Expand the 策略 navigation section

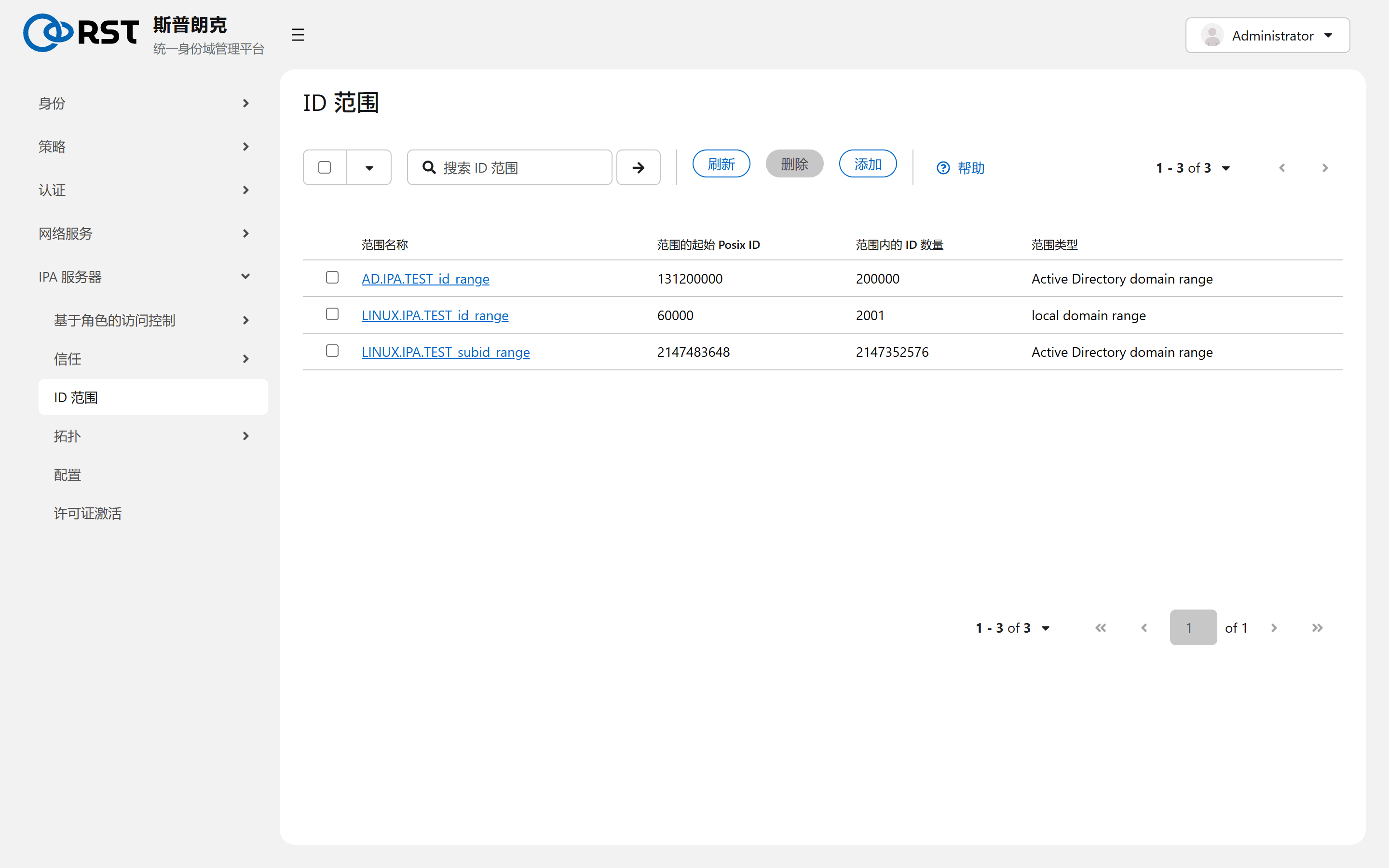tap(144, 147)
